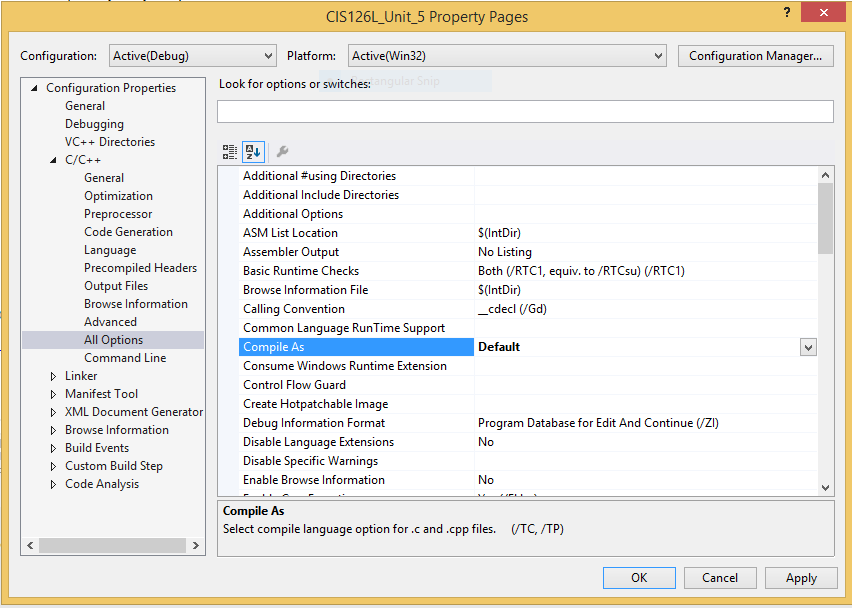
Task: Select General under C/C++
Action: pyautogui.click(x=104, y=178)
